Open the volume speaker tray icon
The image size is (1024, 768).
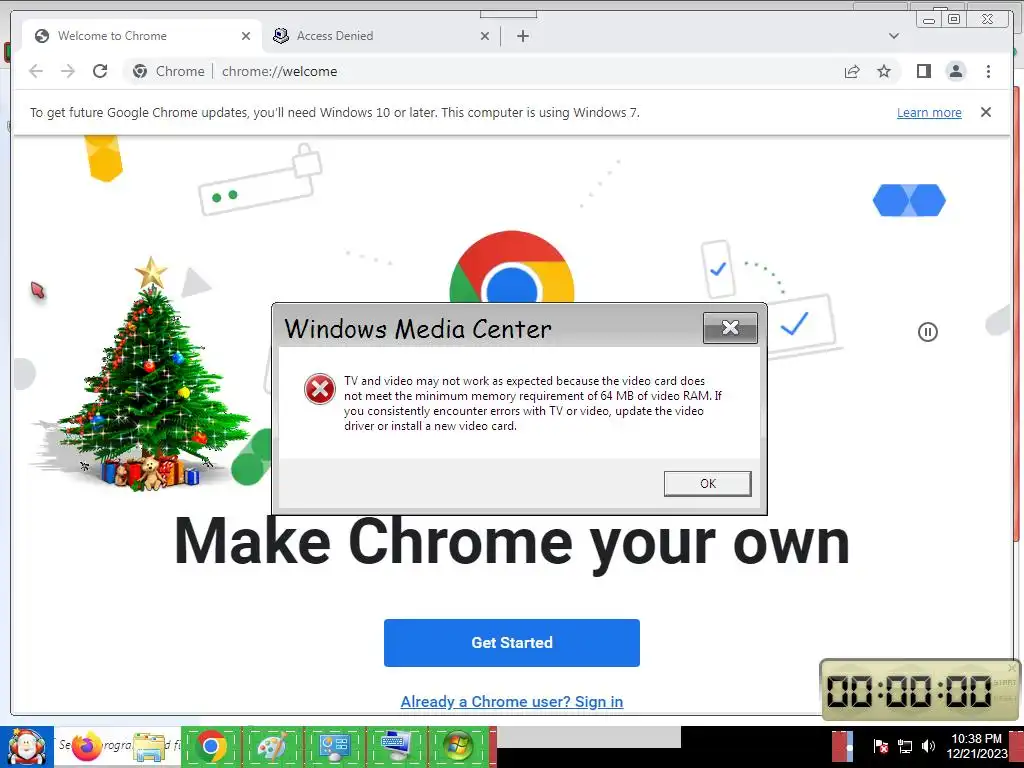tap(928, 746)
